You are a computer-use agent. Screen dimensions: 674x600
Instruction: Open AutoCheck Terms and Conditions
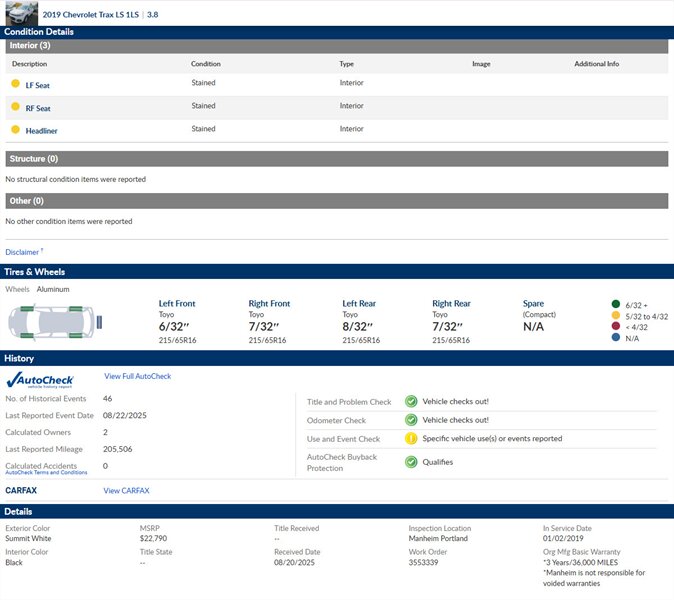(46, 472)
